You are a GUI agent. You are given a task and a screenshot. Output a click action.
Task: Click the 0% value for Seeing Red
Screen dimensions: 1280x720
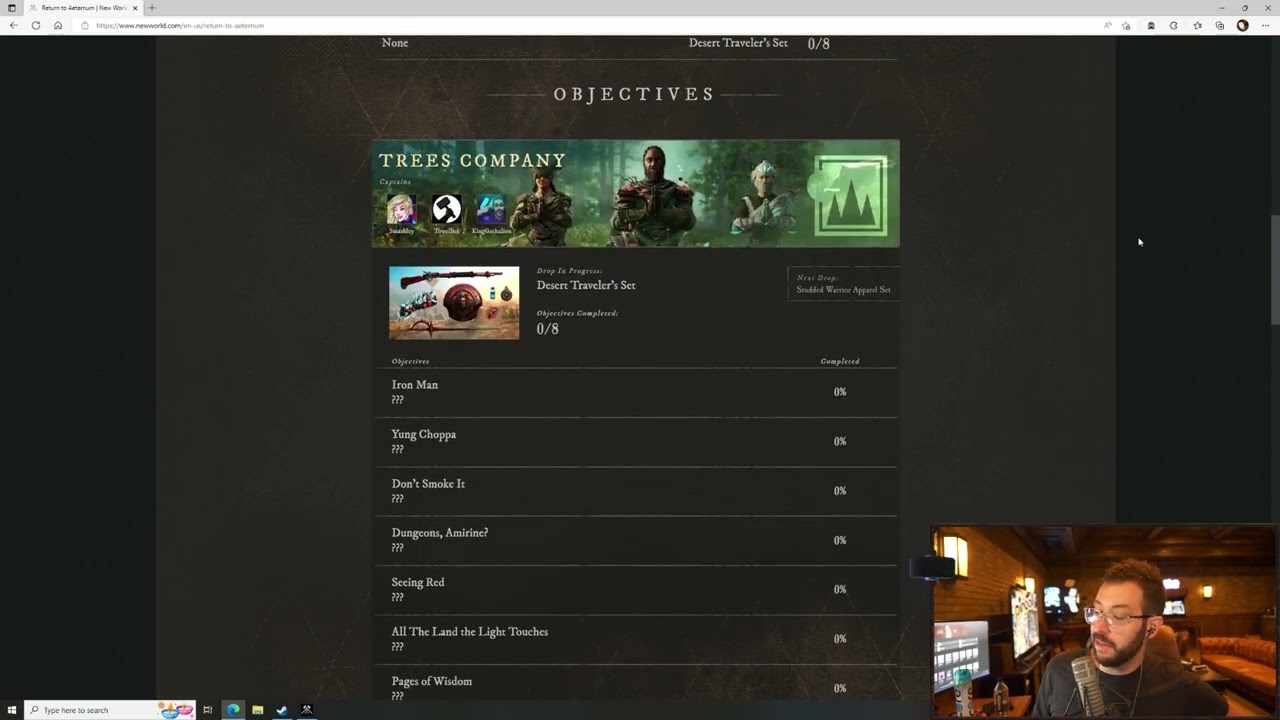[x=840, y=589]
